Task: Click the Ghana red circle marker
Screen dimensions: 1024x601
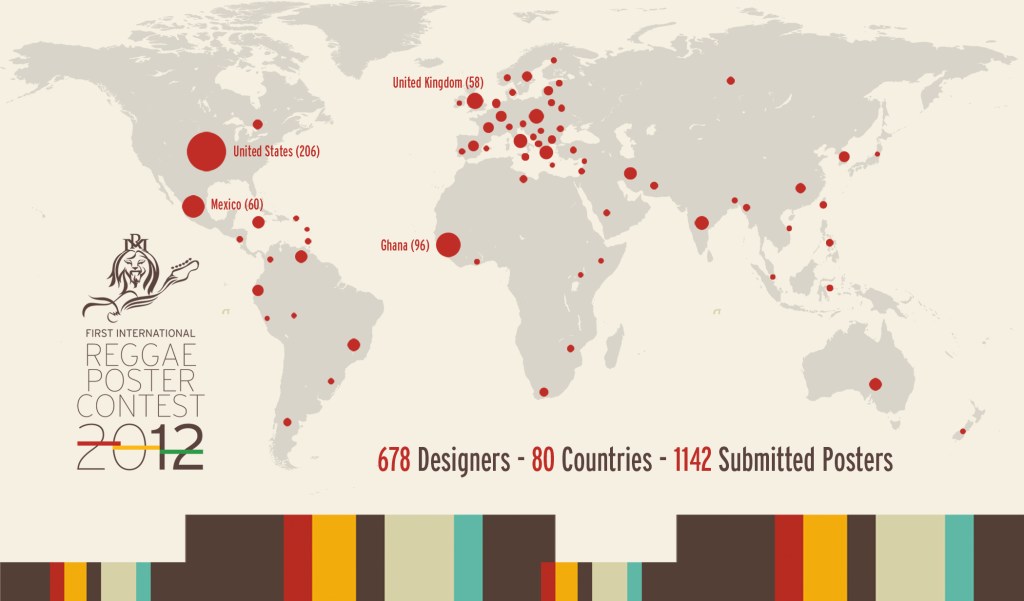Action: tap(448, 244)
